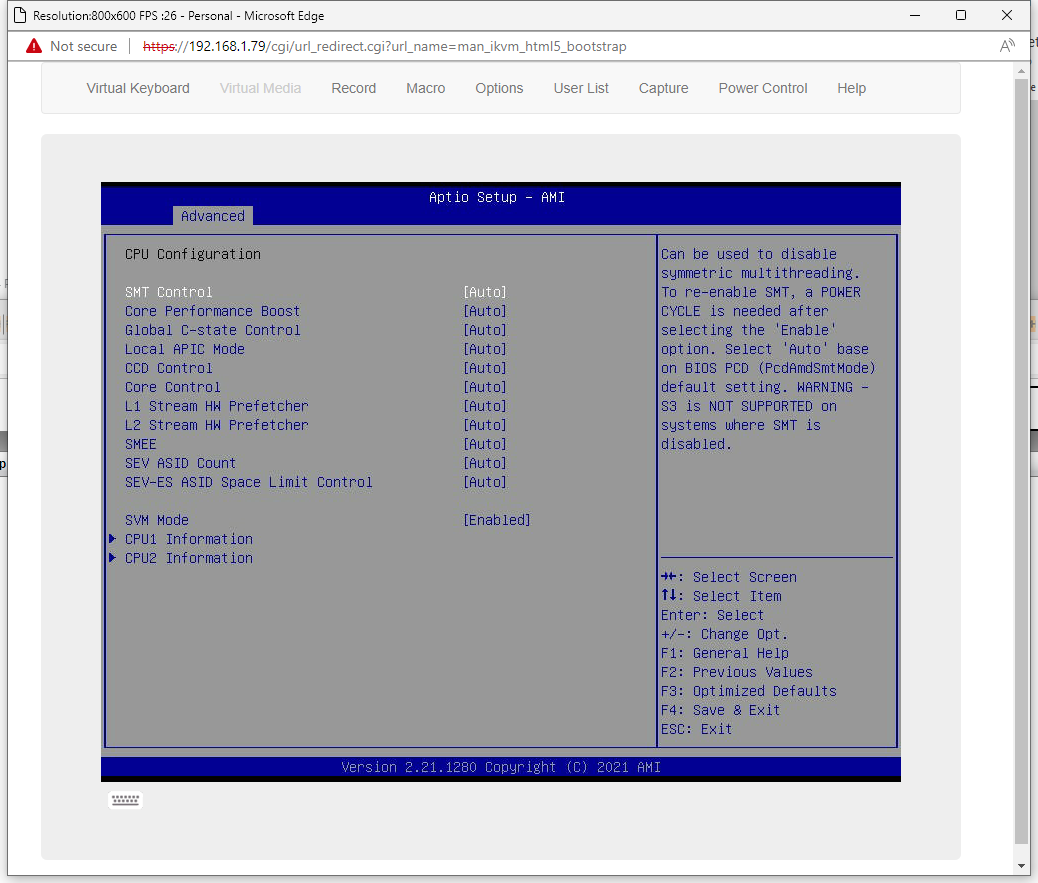This screenshot has height=883, width=1038.
Task: Click Local APIC Mode [Auto] value
Action: point(485,349)
